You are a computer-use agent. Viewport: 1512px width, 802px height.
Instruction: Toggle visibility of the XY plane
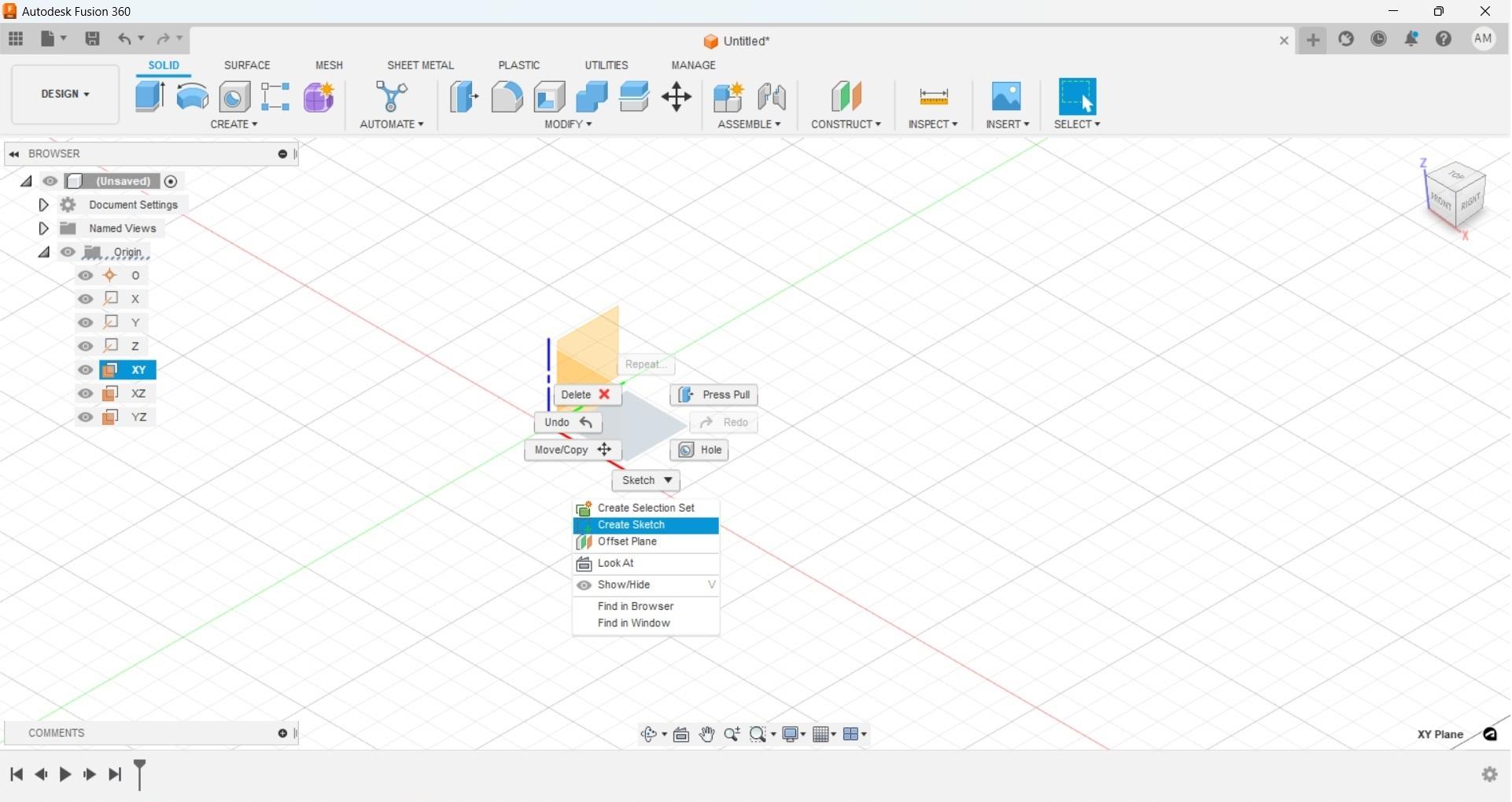point(86,371)
